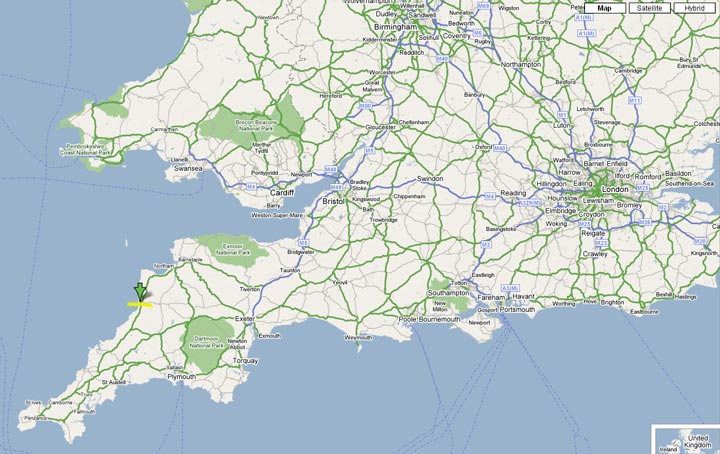Click the Cardiff city label

pyautogui.click(x=282, y=193)
